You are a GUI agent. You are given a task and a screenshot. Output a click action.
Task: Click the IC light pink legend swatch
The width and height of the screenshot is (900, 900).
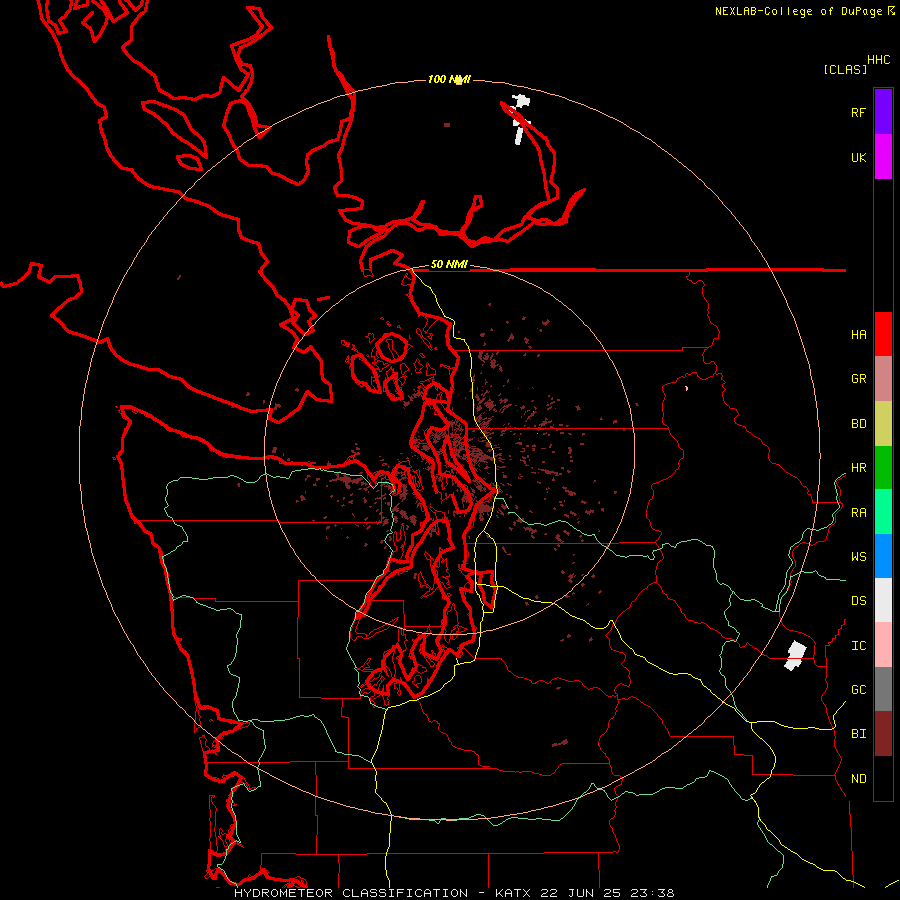pos(883,645)
